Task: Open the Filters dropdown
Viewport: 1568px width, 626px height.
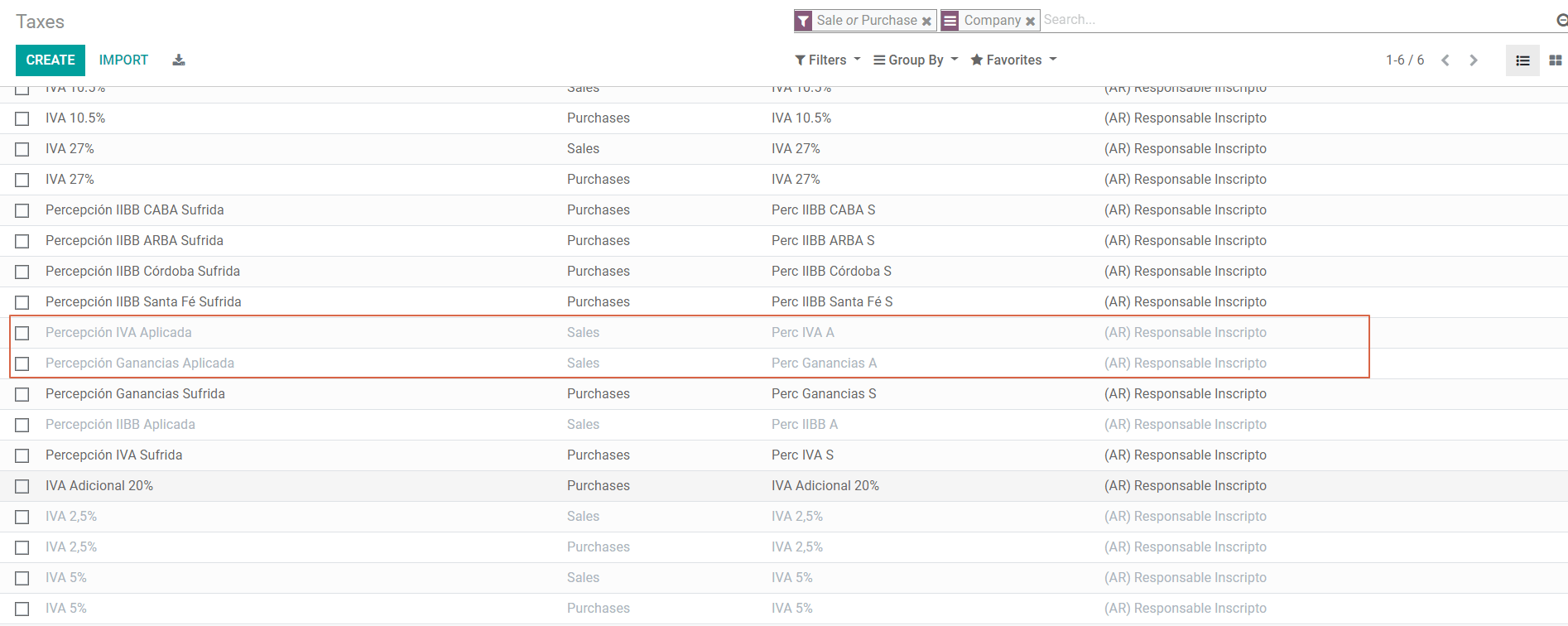Action: (827, 60)
